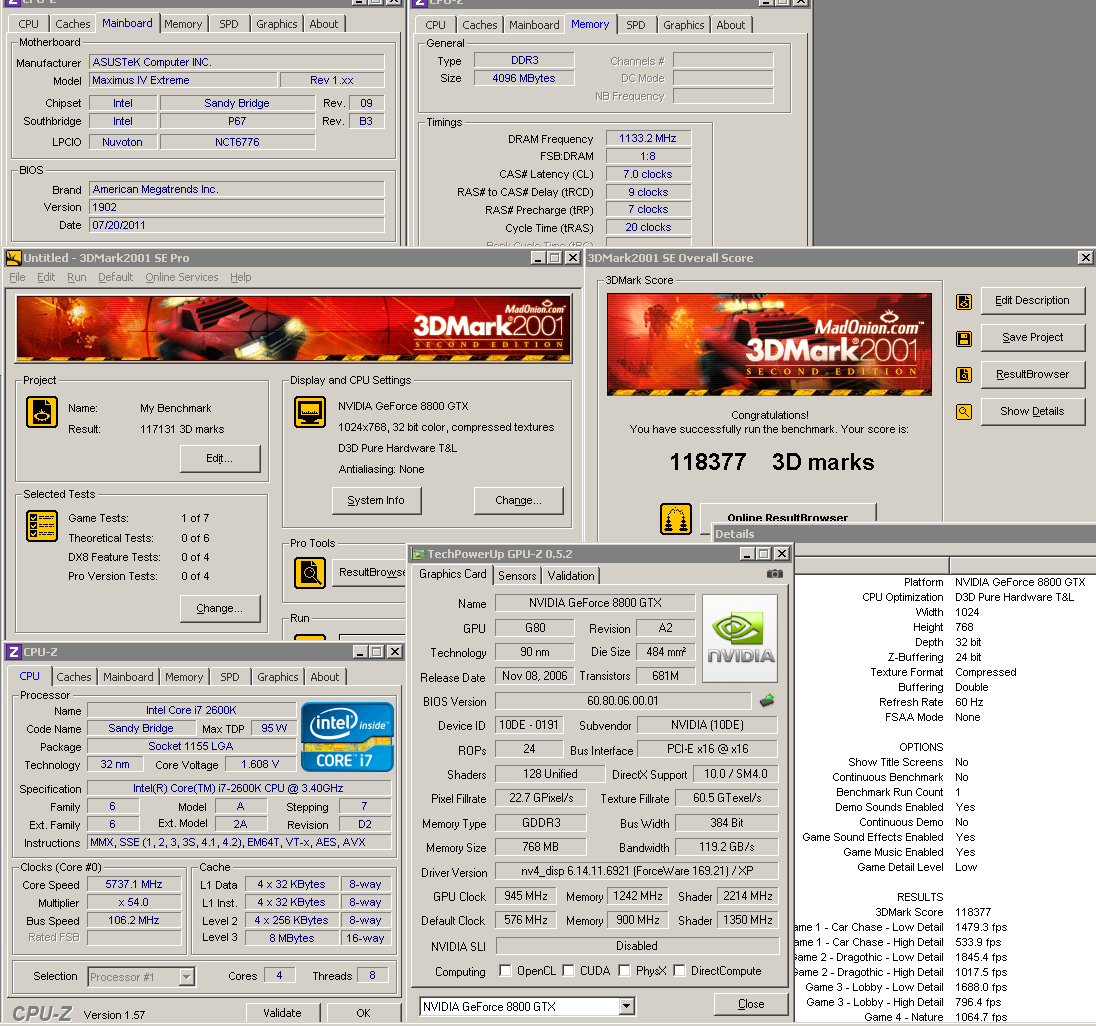Click the Close button in GPU-Z
Screen dimensions: 1096x1026
point(751,1004)
